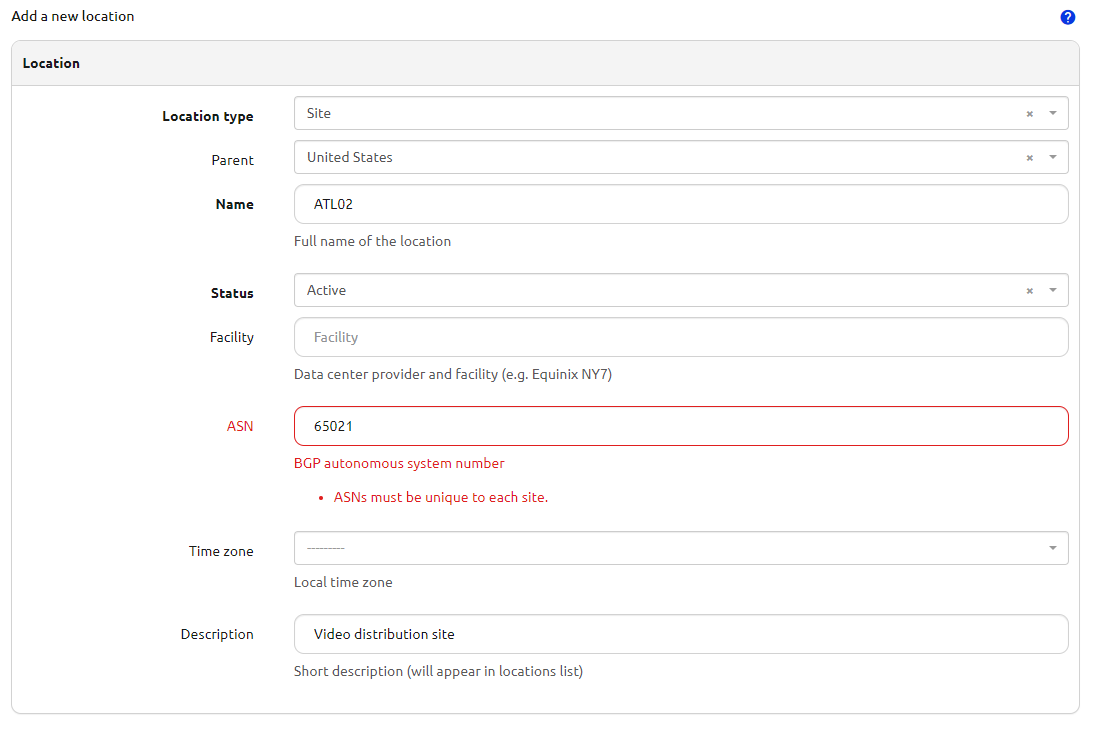The height and width of the screenshot is (729, 1096).
Task: Clear the Status selection 'Active'
Action: pyautogui.click(x=1029, y=291)
